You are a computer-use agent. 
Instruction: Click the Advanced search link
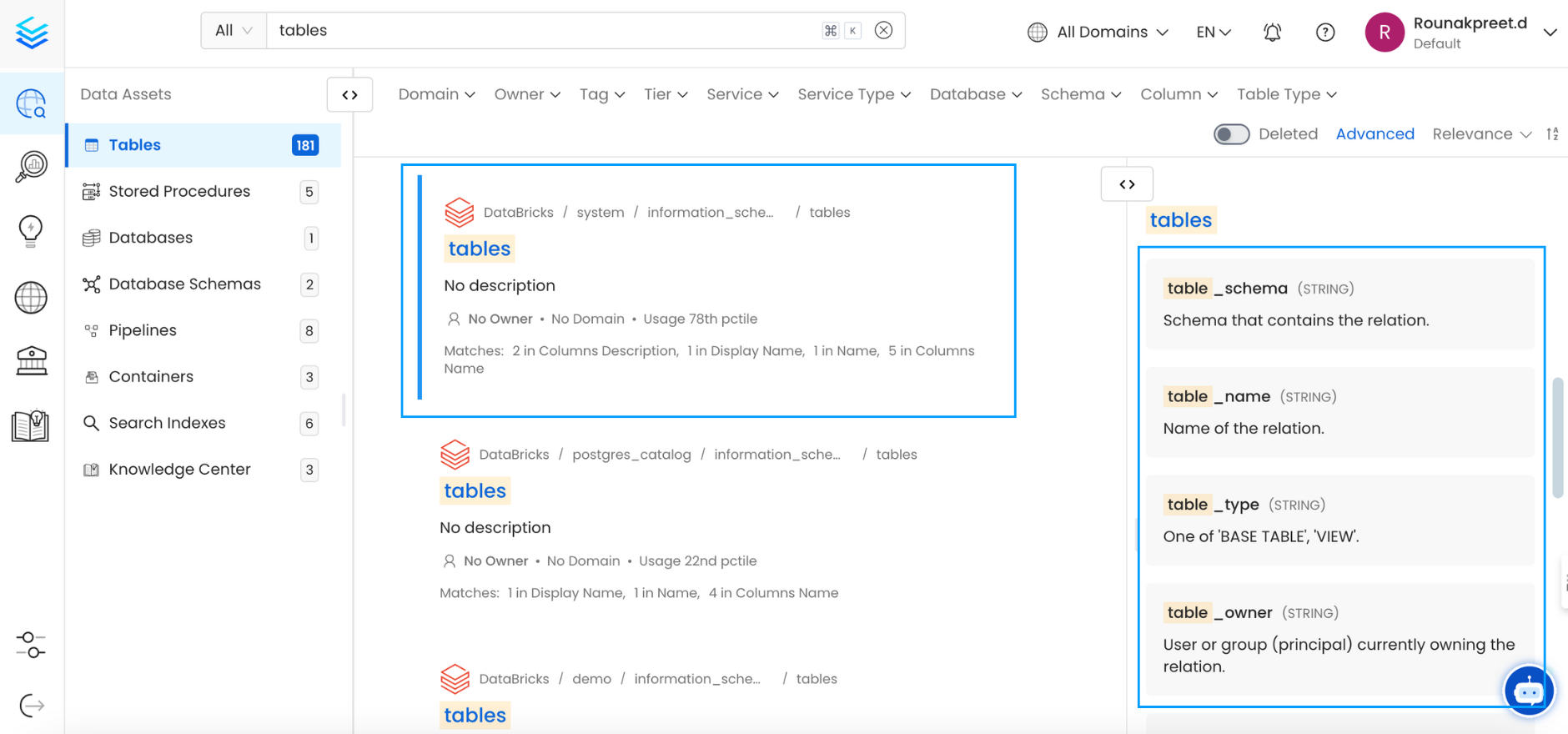[1375, 134]
